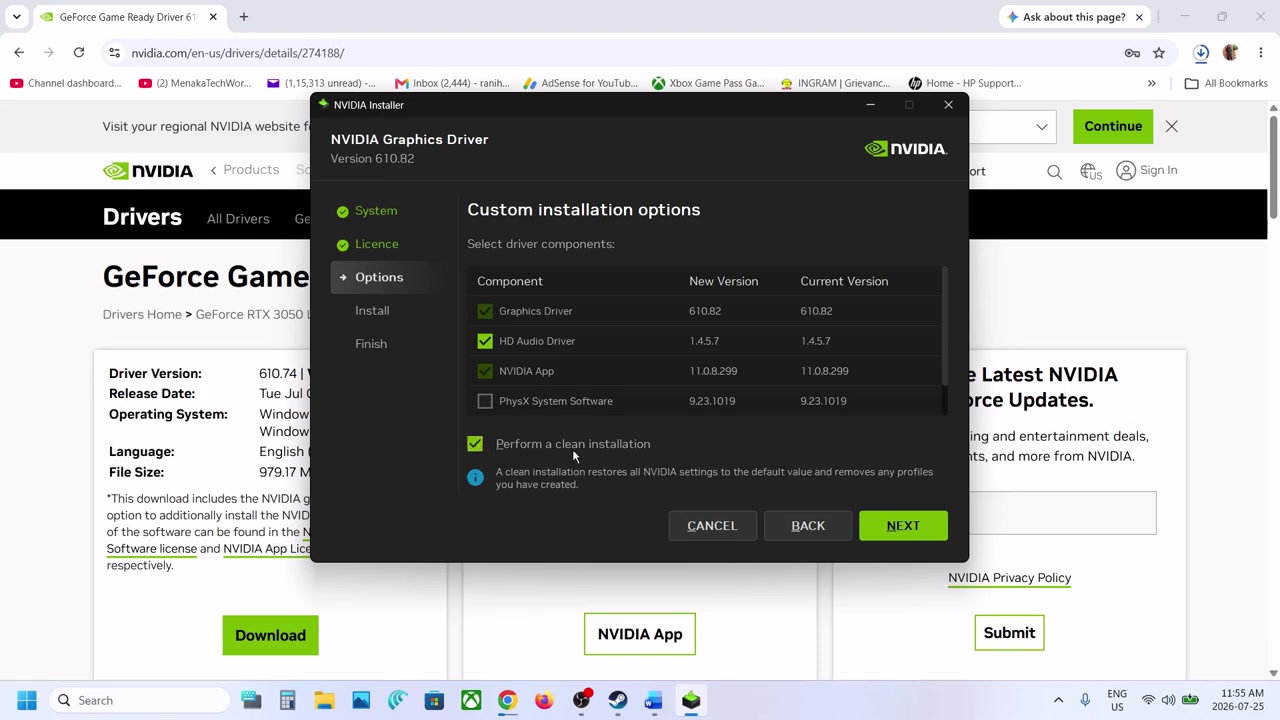Click the NVIDIA logo in installer header

pos(905,149)
